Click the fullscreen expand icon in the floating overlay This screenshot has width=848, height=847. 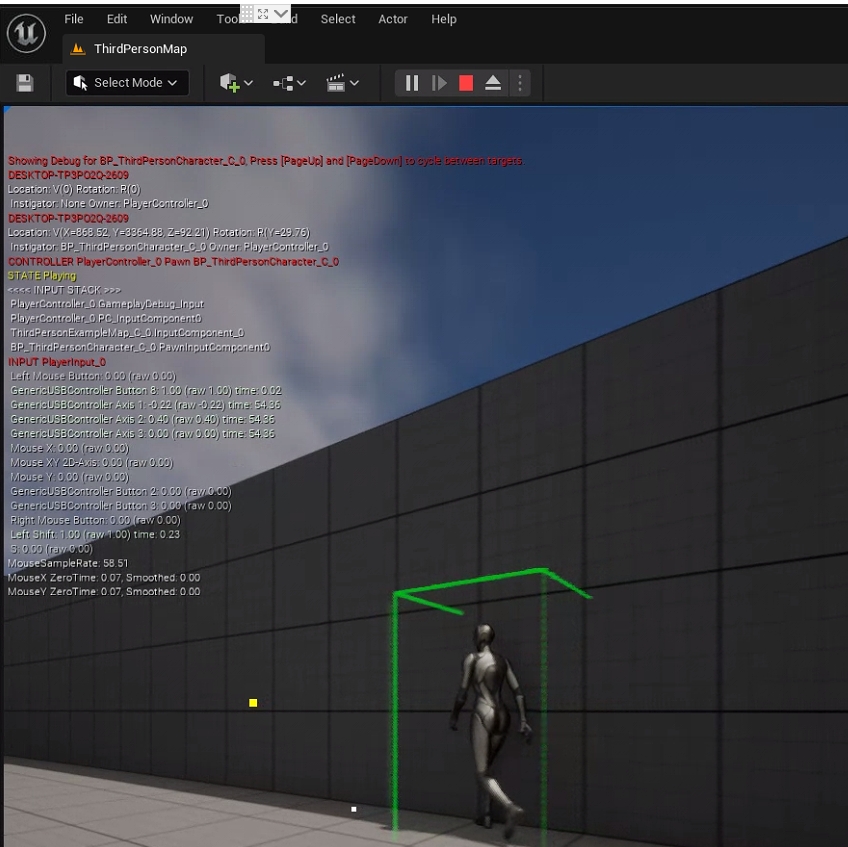coord(263,14)
